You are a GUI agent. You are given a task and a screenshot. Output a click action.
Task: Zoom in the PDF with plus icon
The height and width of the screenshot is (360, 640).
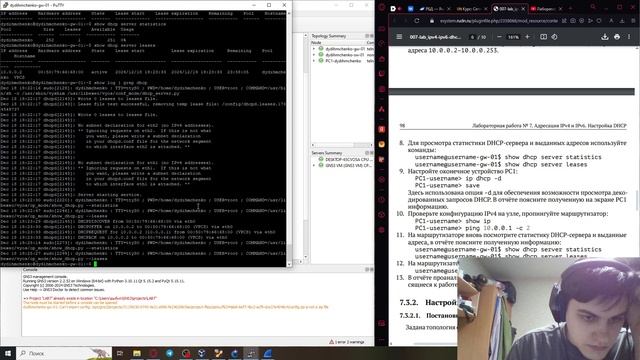[527, 37]
